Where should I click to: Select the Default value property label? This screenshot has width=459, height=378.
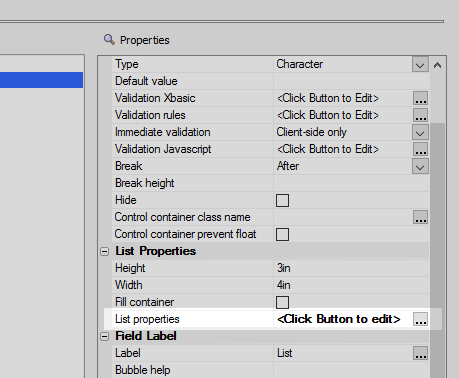click(x=146, y=81)
